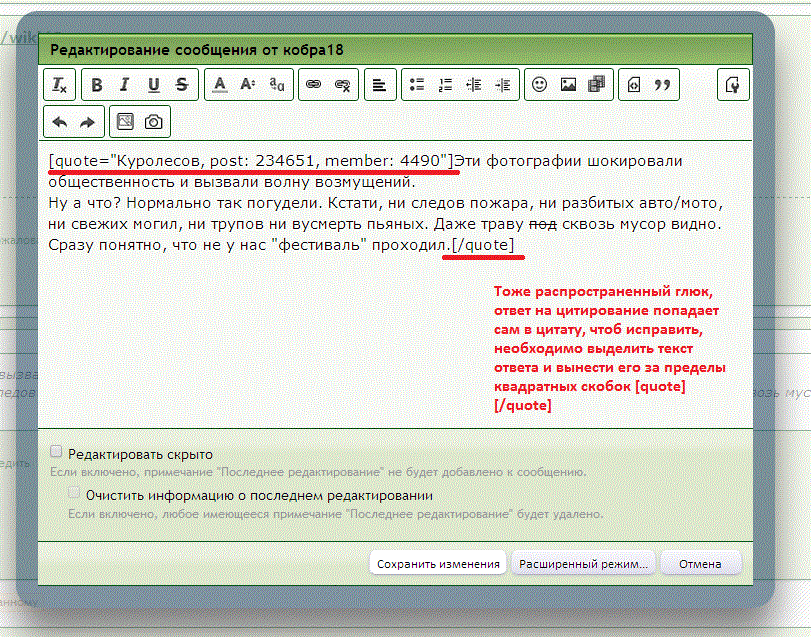Click the 'Сохранить изменения' button
811x637 pixels.
click(x=438, y=564)
